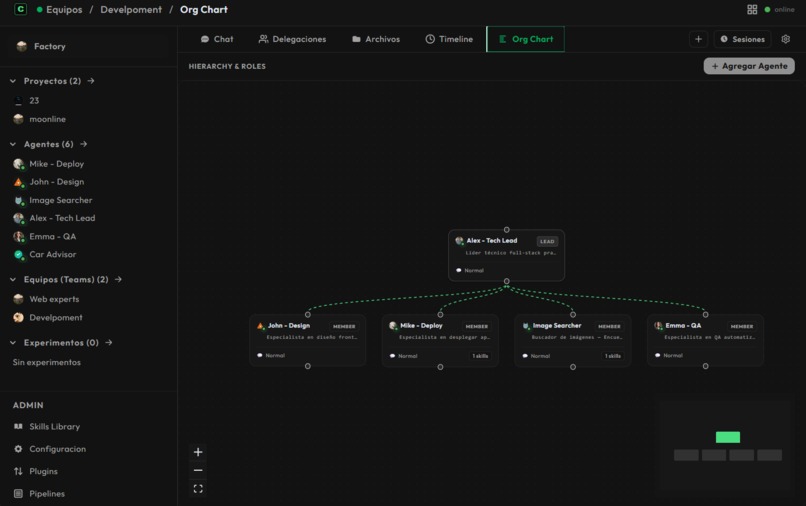Click Emma - QA avatar in sidebar
Image resolution: width=806 pixels, height=506 pixels.
(19, 237)
